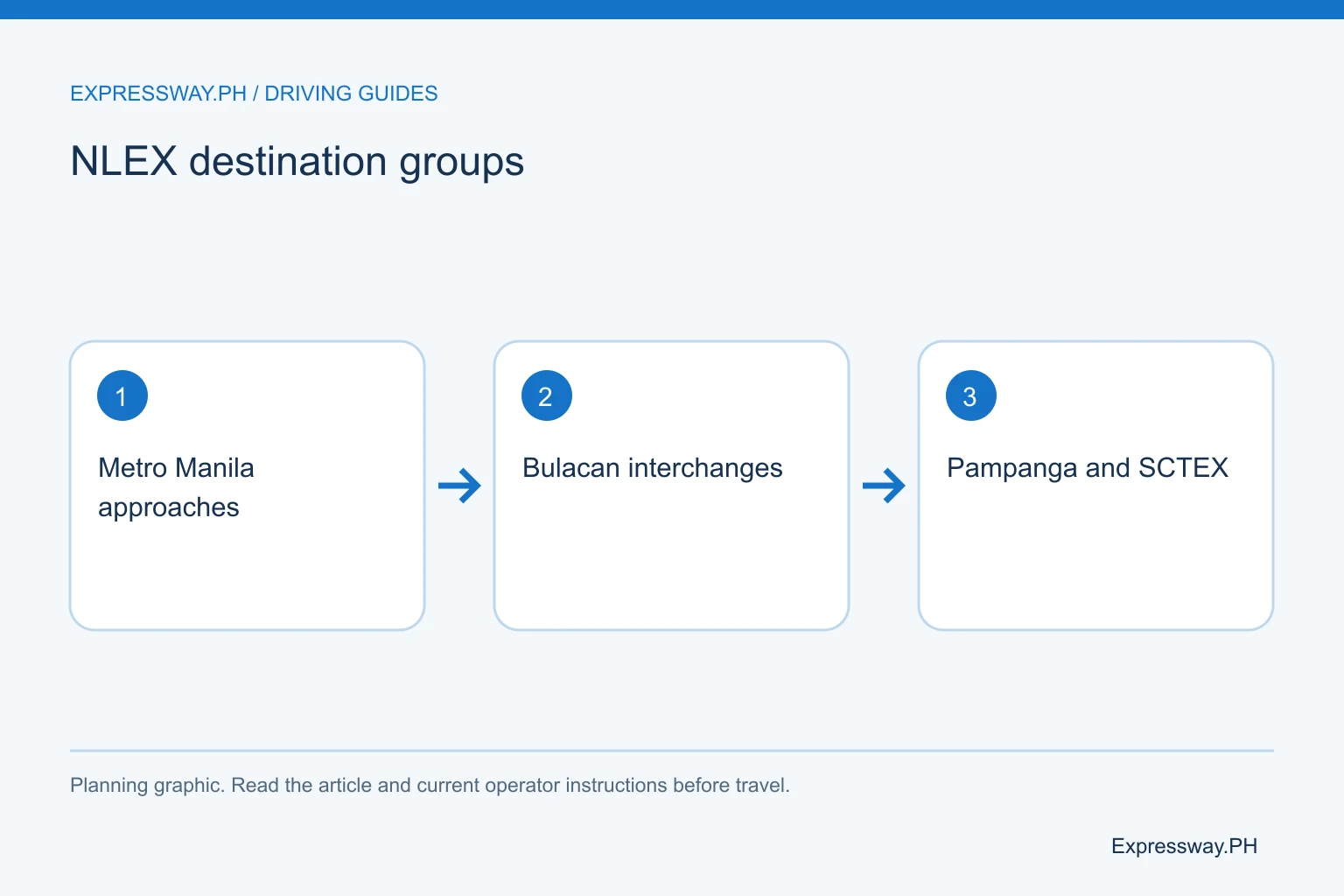Click the number 1 circle badge
Image resolution: width=1344 pixels, height=896 pixels.
122,395
